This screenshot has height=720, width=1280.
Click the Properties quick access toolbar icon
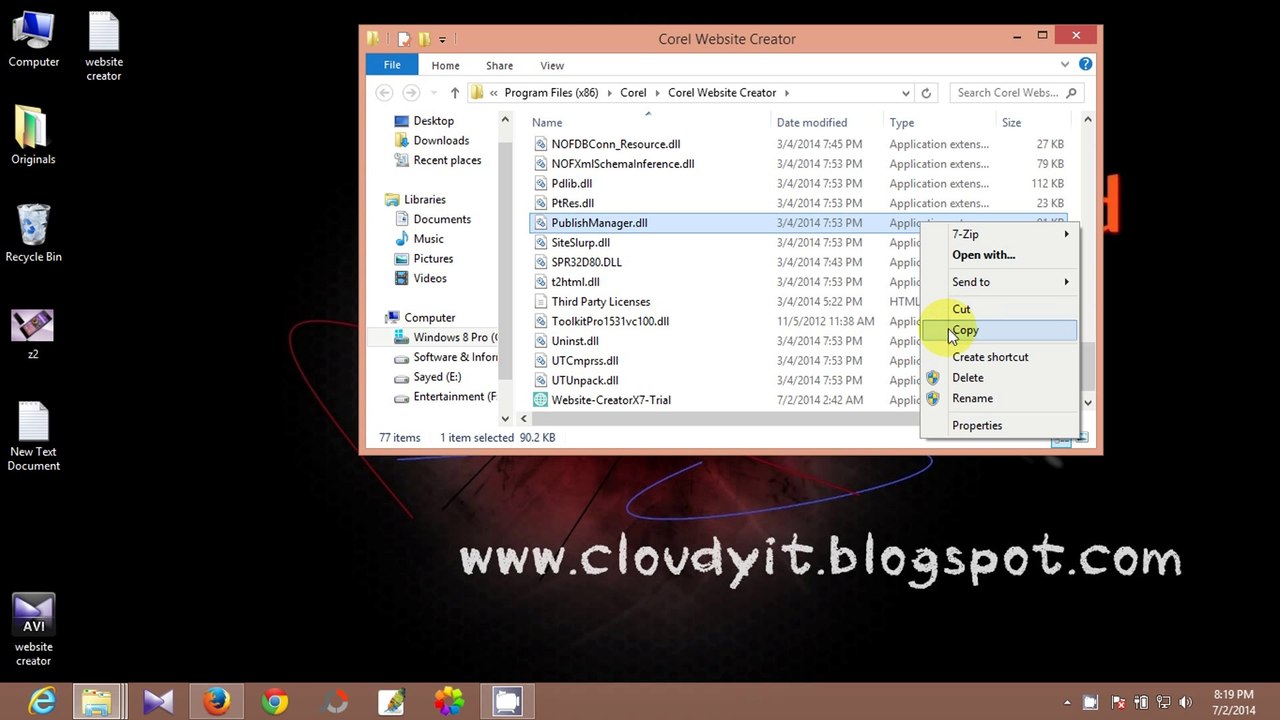(x=403, y=39)
